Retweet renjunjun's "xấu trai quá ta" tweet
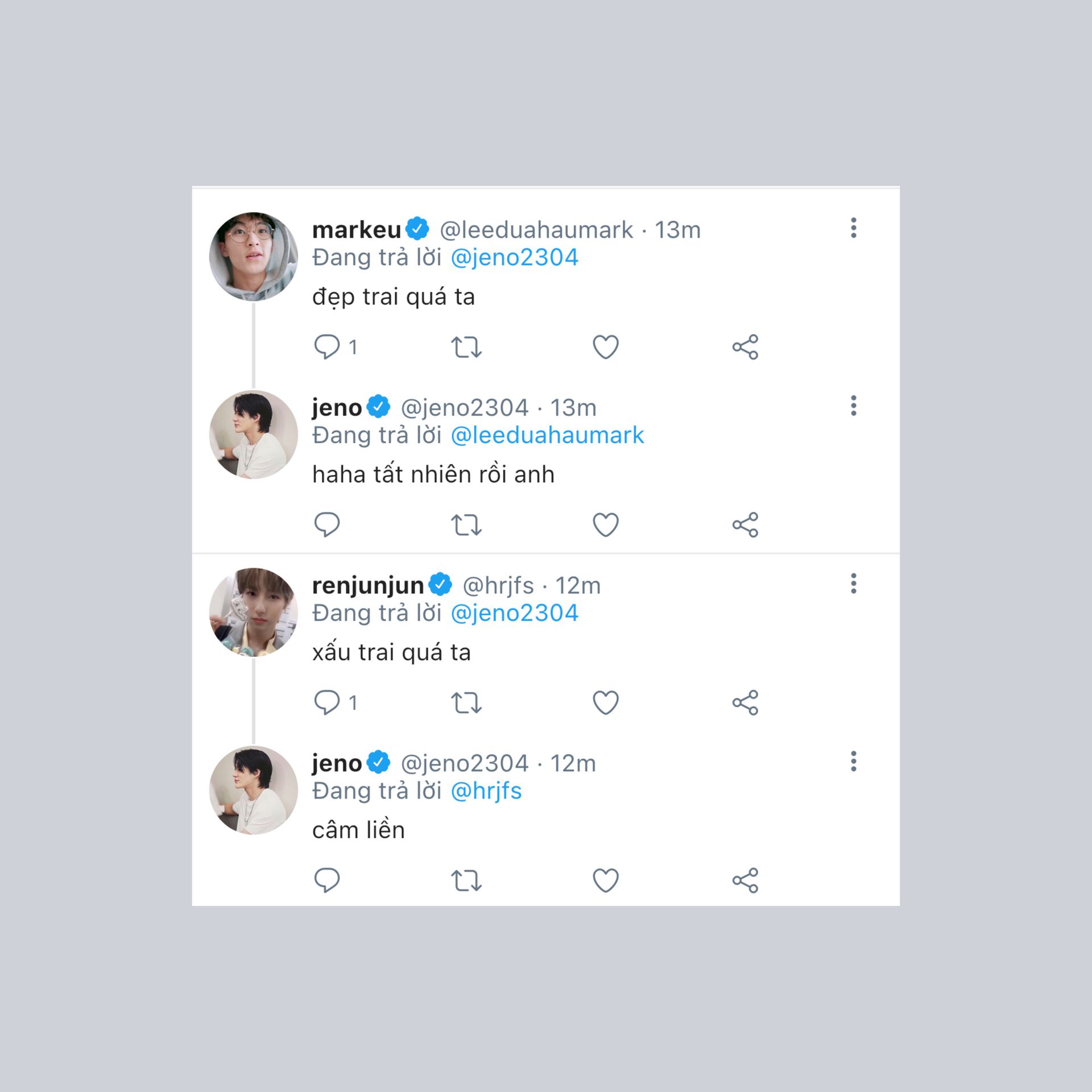The width and height of the screenshot is (1092, 1092). [x=466, y=702]
